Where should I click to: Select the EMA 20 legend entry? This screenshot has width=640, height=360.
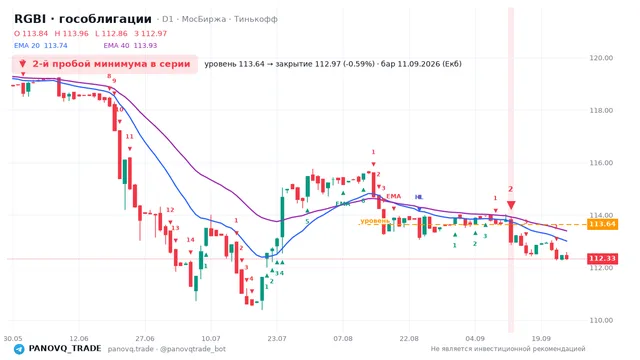pos(40,46)
